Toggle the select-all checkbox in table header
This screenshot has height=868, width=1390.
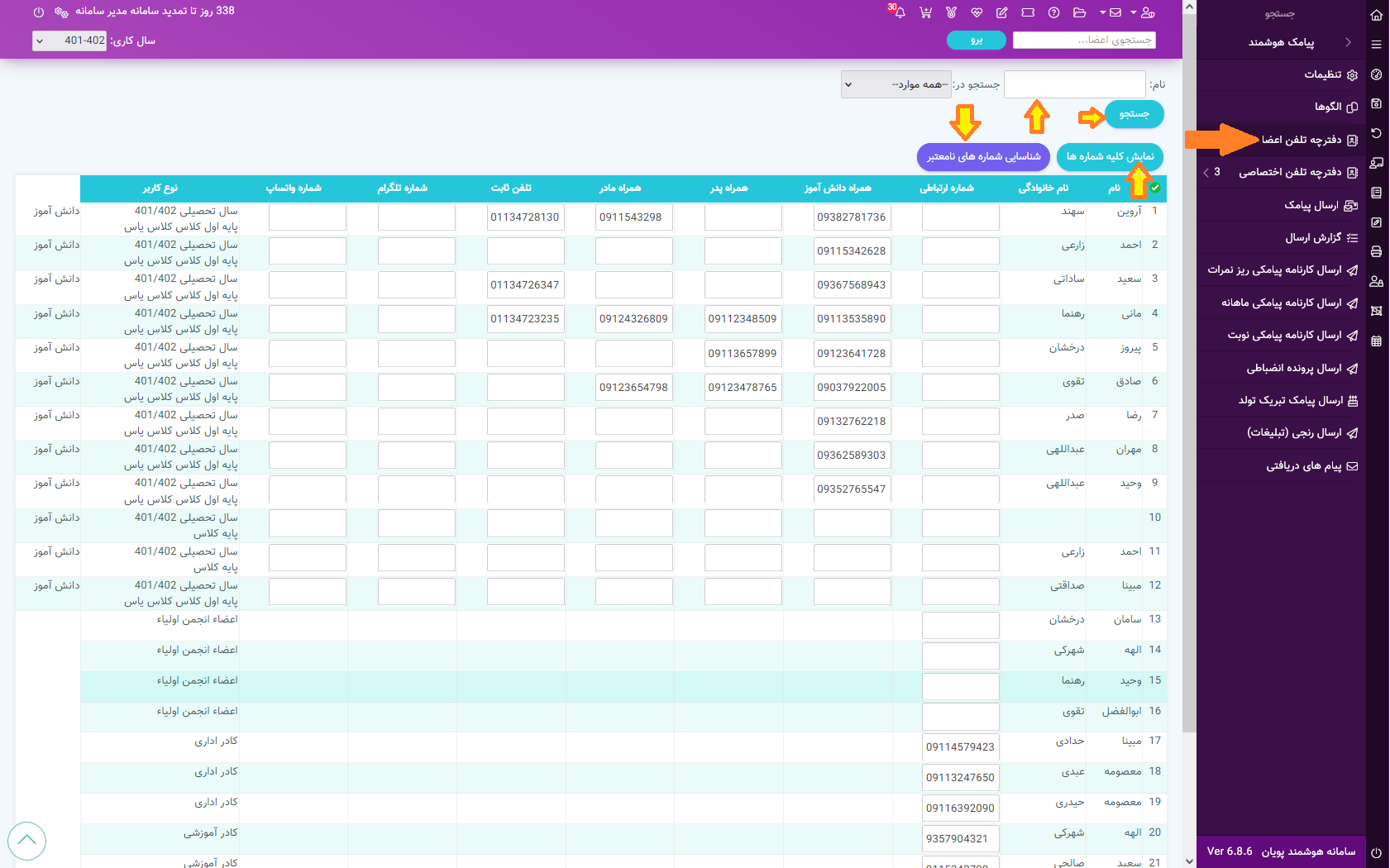(1155, 188)
